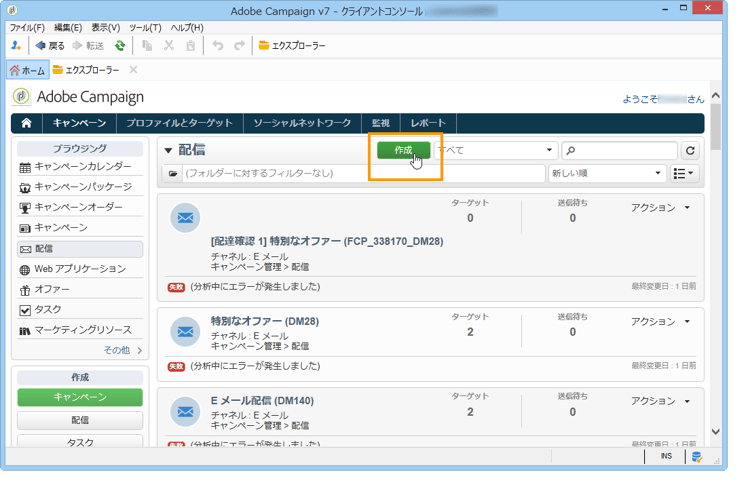Open the 編集(E) menu
Viewport: 750px width, 489px height.
click(68, 28)
